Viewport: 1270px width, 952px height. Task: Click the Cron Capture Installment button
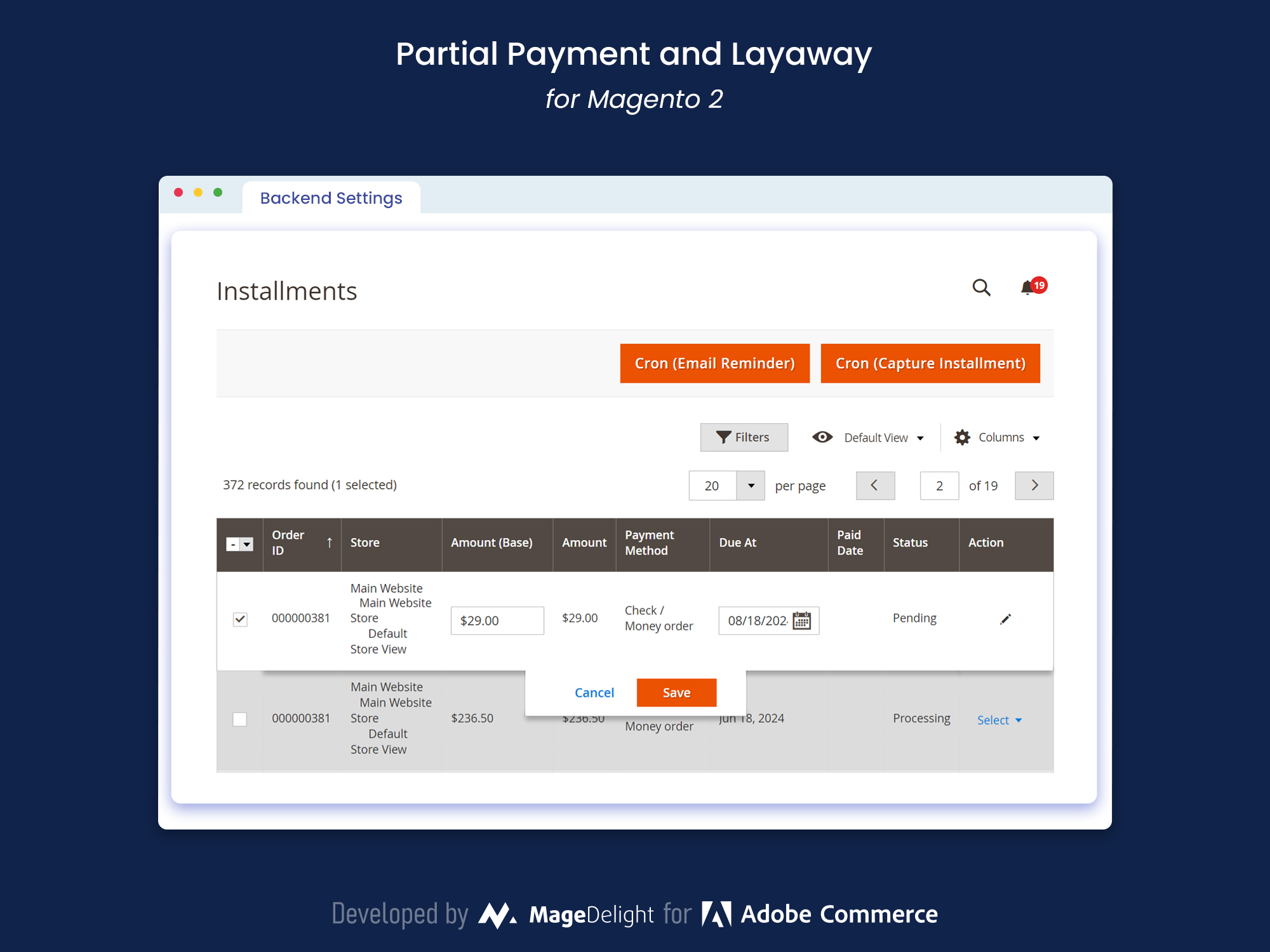point(928,363)
